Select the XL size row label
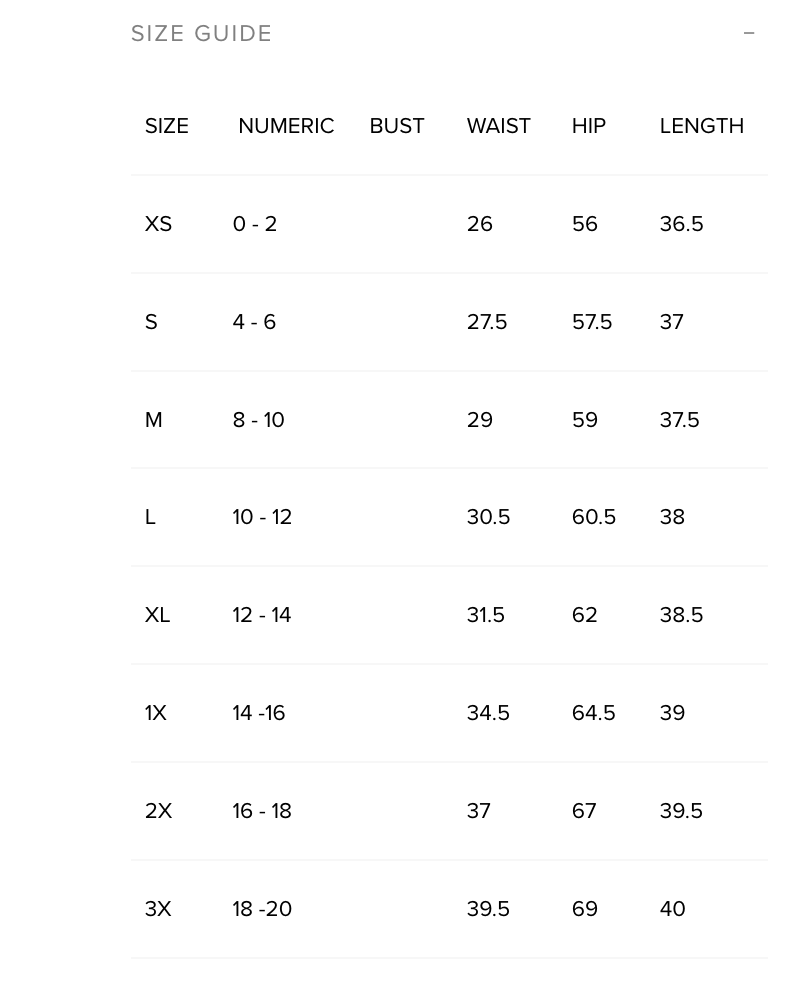Screen dimensions: 804x1000 [157, 615]
